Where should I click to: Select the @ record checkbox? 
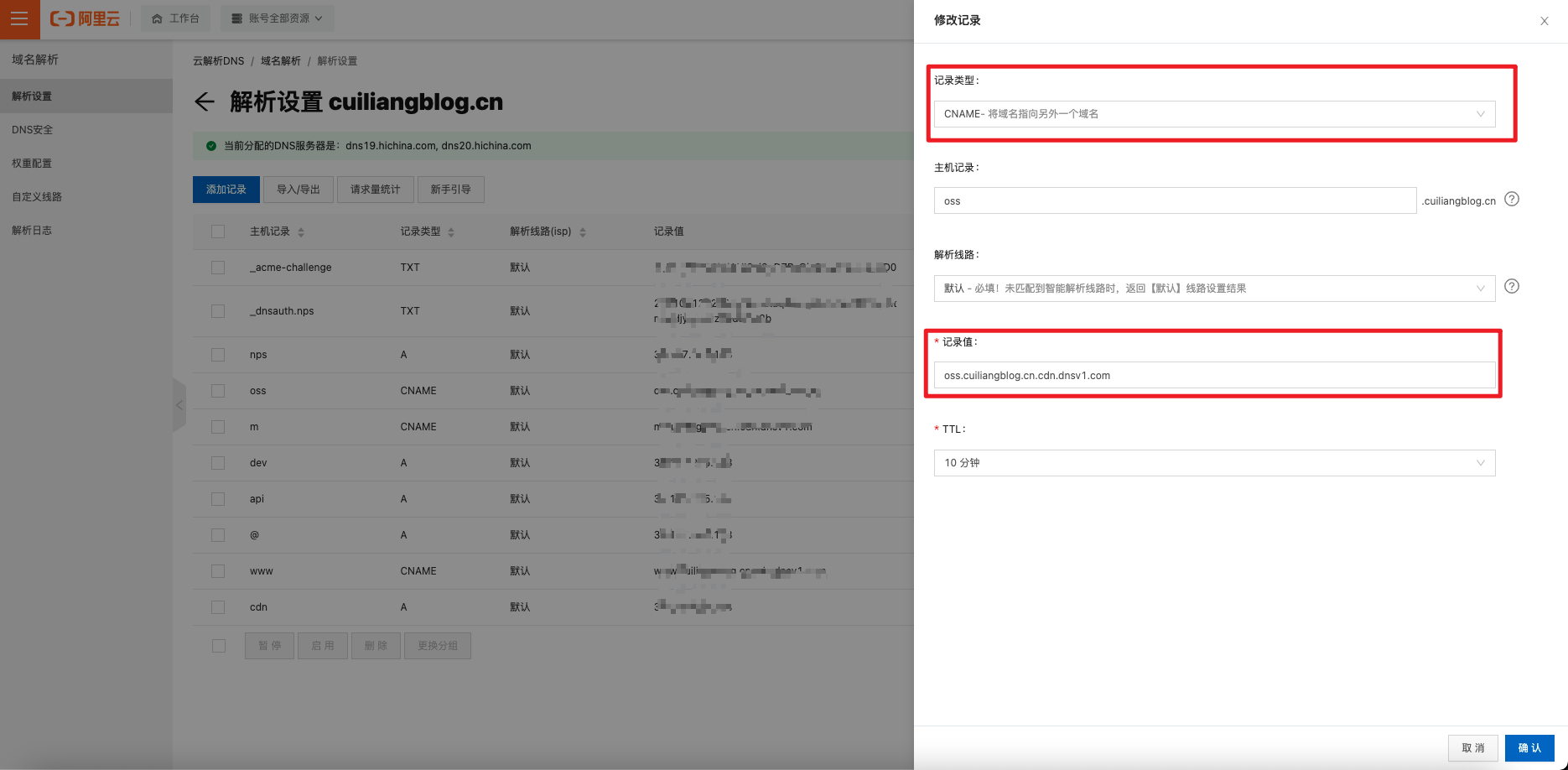coord(218,535)
